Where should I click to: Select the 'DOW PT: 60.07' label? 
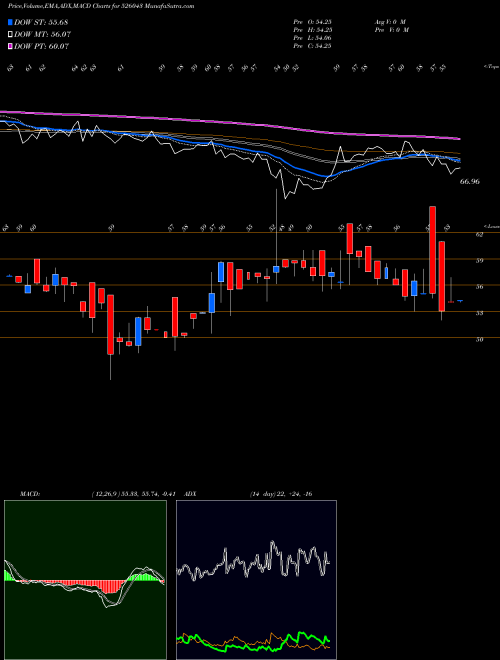pyautogui.click(x=41, y=46)
